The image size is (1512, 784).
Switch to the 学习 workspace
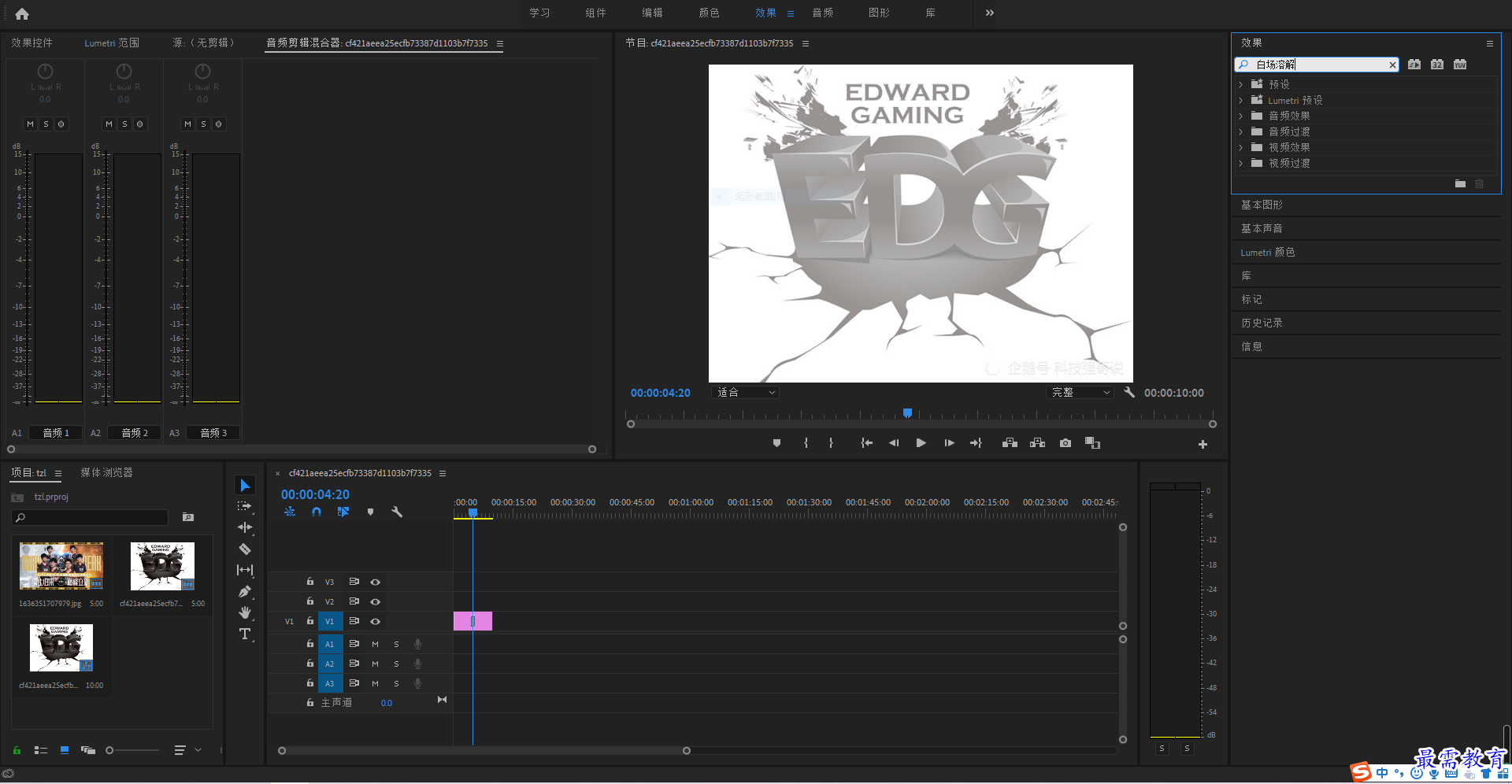point(539,13)
